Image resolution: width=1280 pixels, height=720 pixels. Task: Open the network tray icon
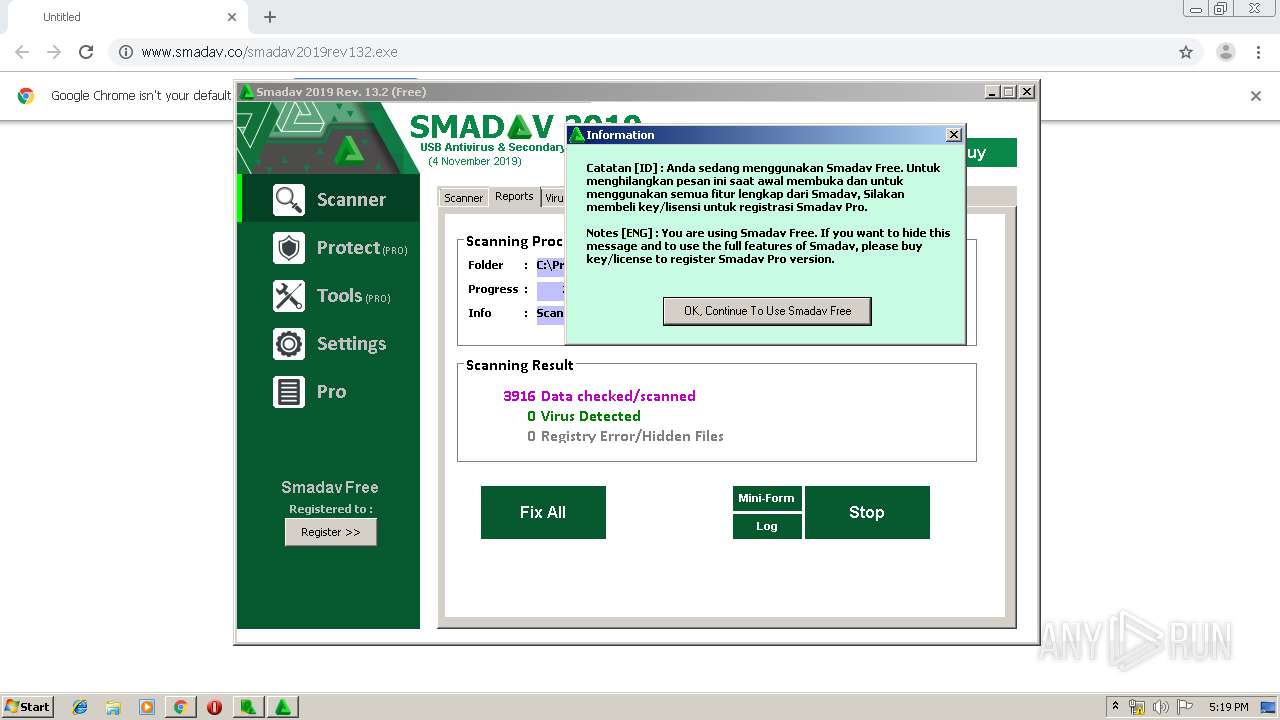[x=1137, y=707]
